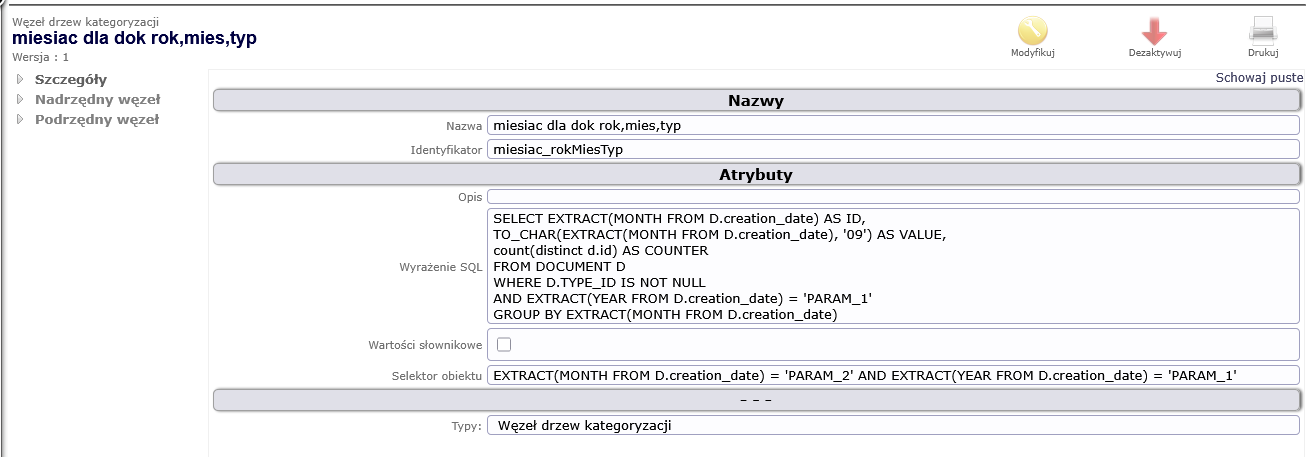
Task: Click the empty Opis field
Action: [x=892, y=197]
